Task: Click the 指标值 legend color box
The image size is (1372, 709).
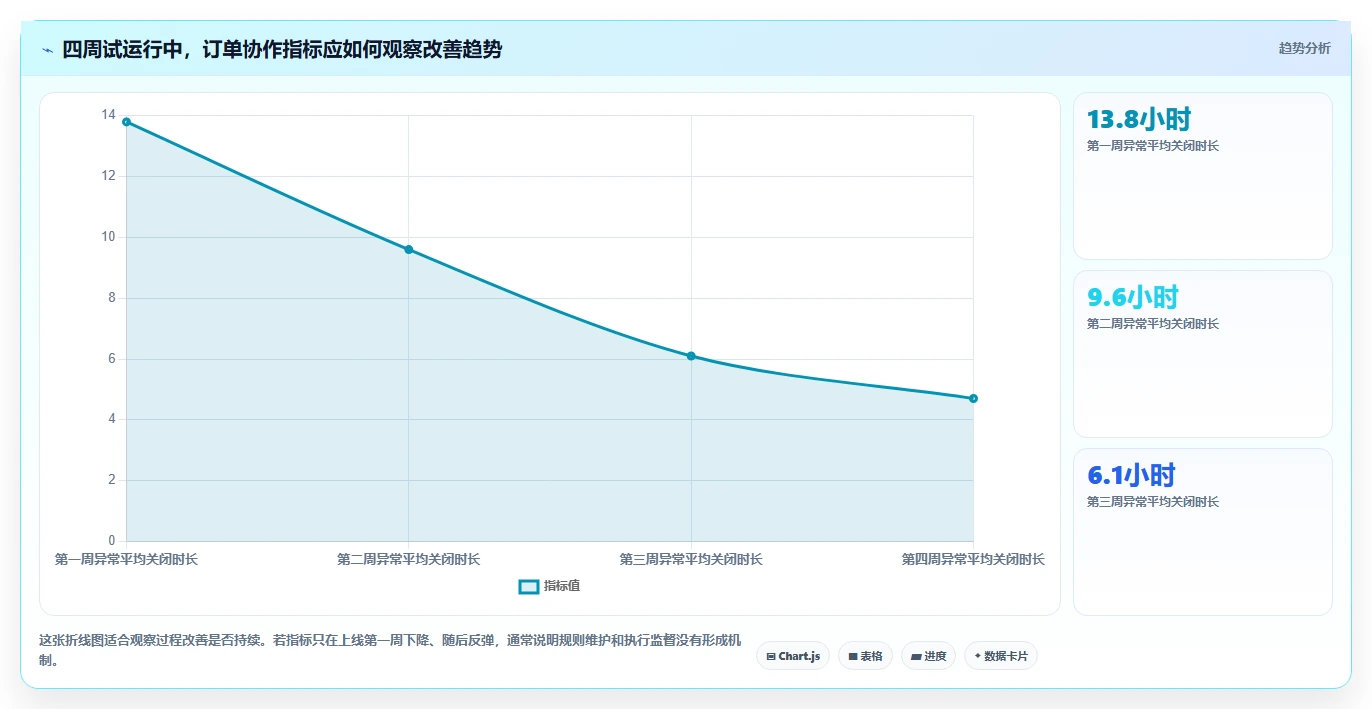Action: click(529, 586)
